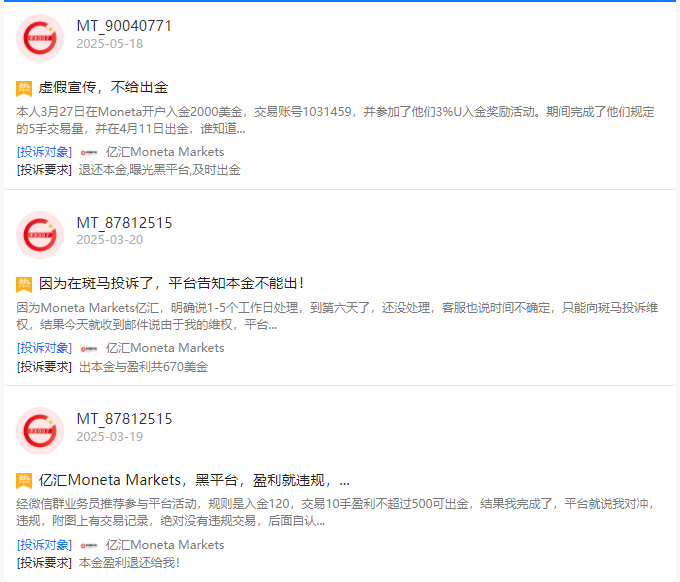Screen dimensions: 680x582
Task: Click Moneta logo in the 2025-03-20 complaint
Action: (x=89, y=349)
